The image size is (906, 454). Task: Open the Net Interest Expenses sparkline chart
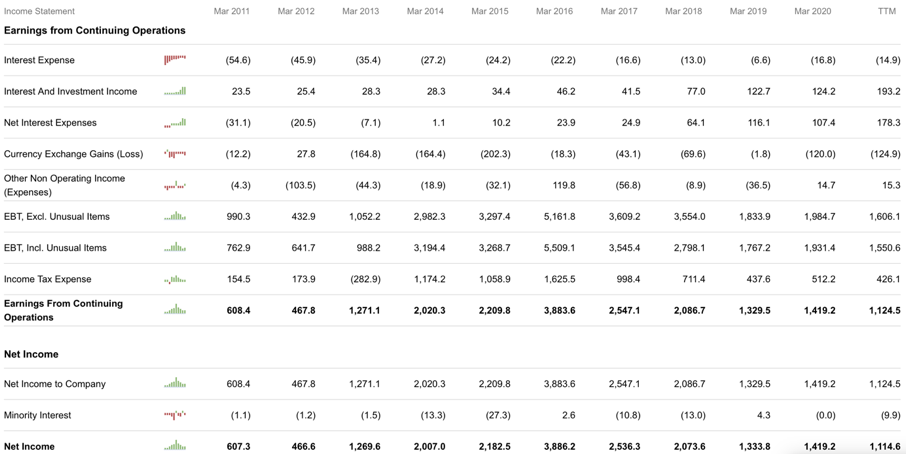tap(175, 122)
